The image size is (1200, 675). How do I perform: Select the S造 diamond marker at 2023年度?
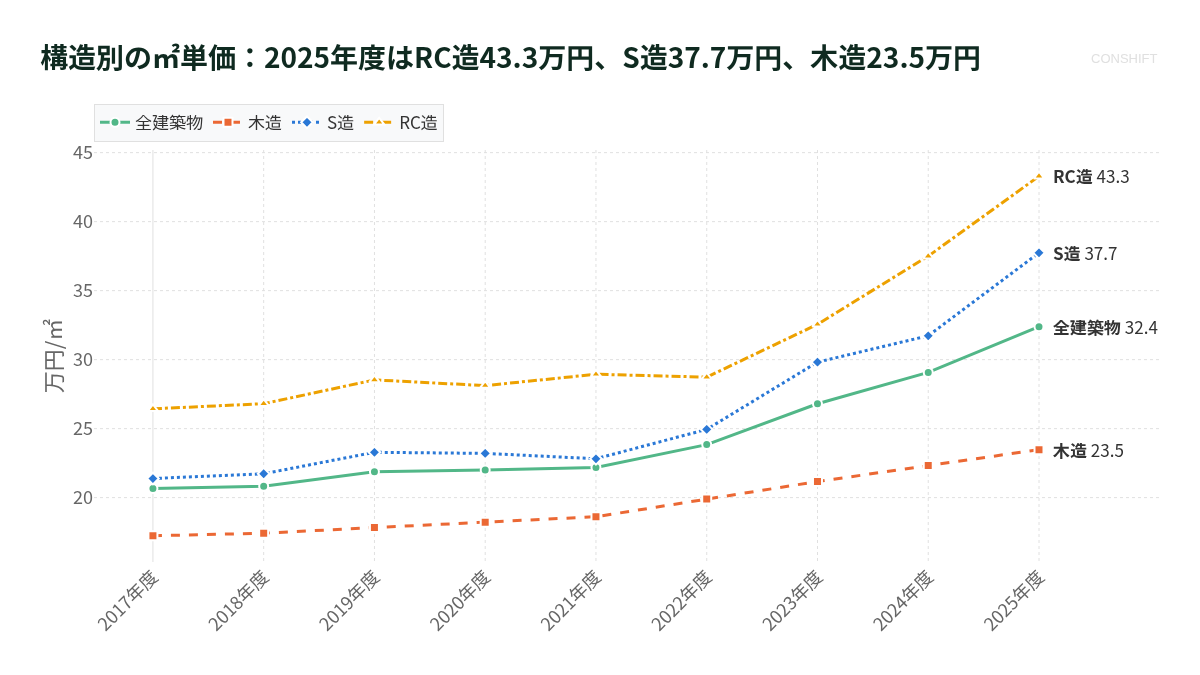(x=817, y=362)
